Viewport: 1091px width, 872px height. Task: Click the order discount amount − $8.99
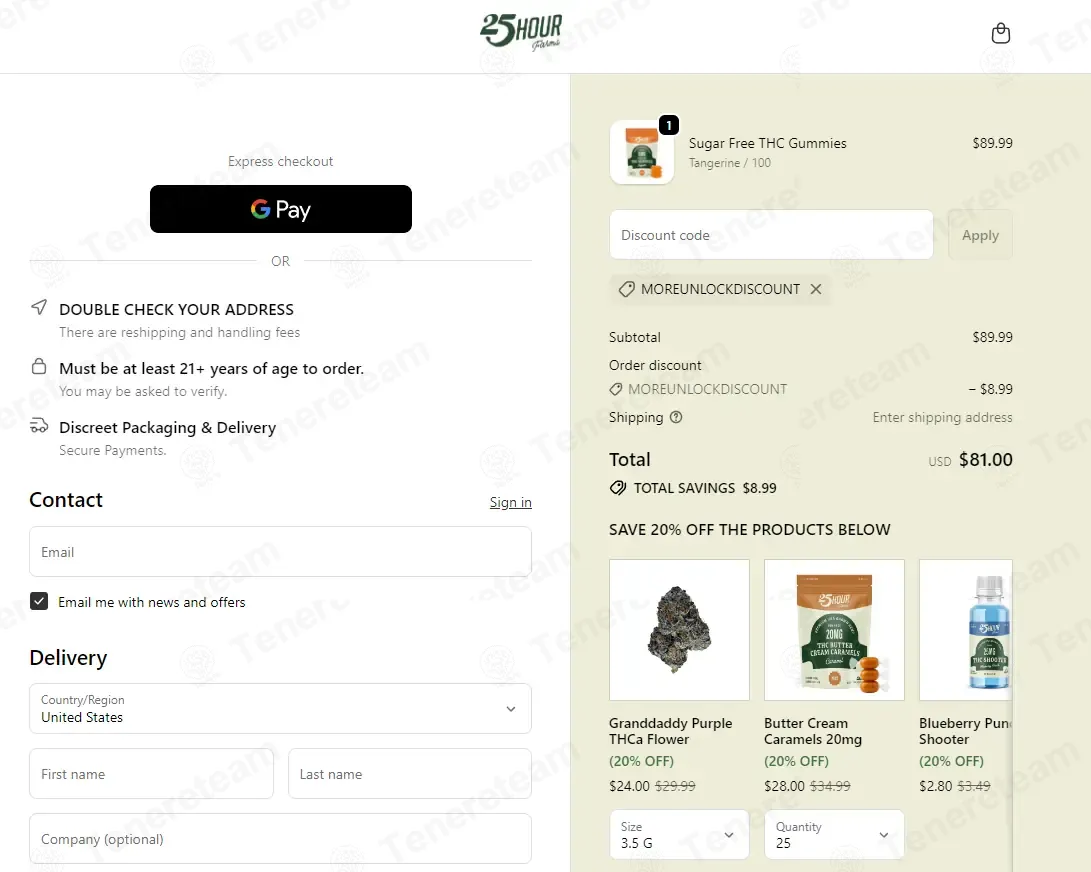coord(990,389)
